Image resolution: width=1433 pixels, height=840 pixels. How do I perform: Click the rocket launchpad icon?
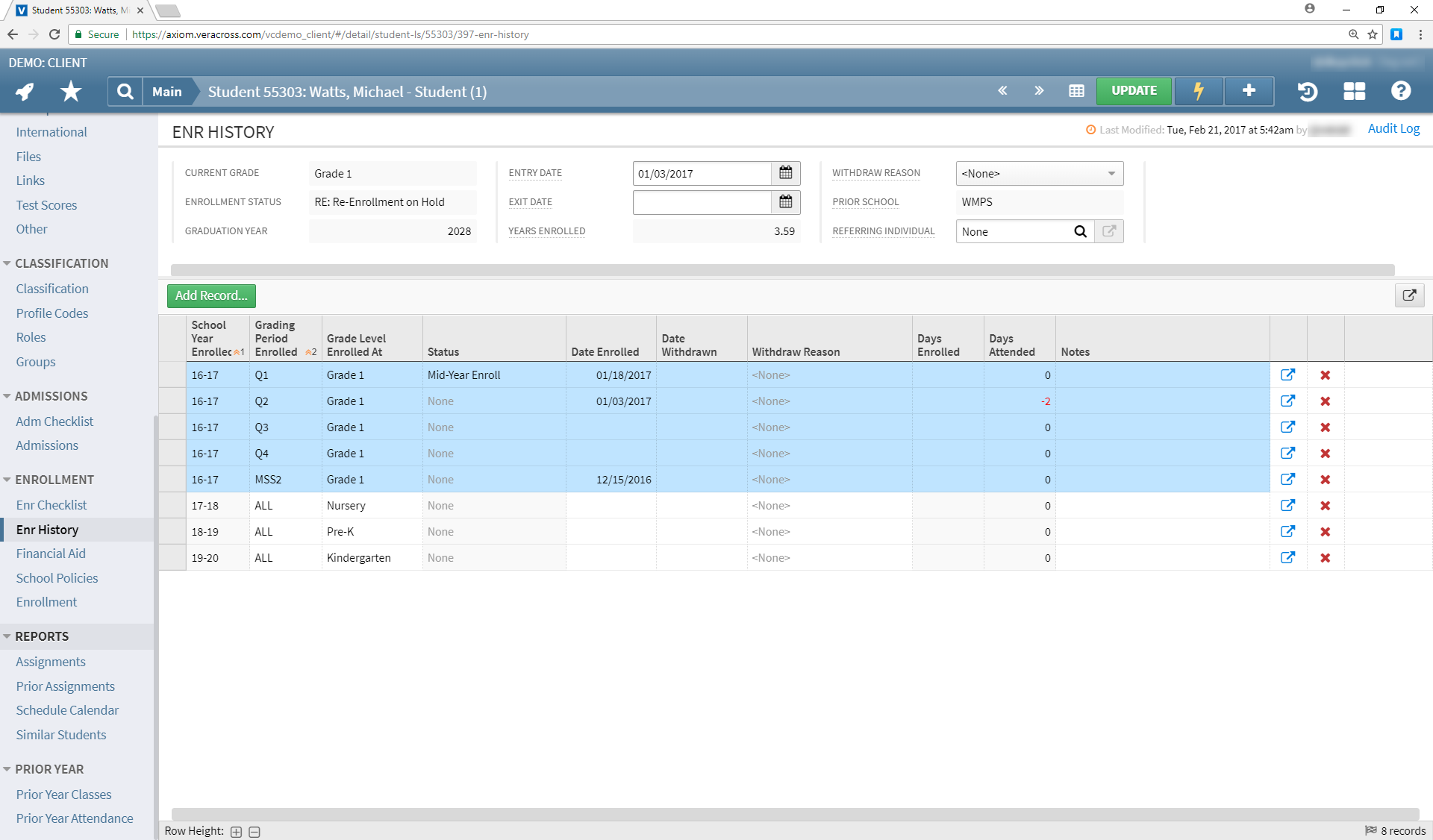pos(25,91)
